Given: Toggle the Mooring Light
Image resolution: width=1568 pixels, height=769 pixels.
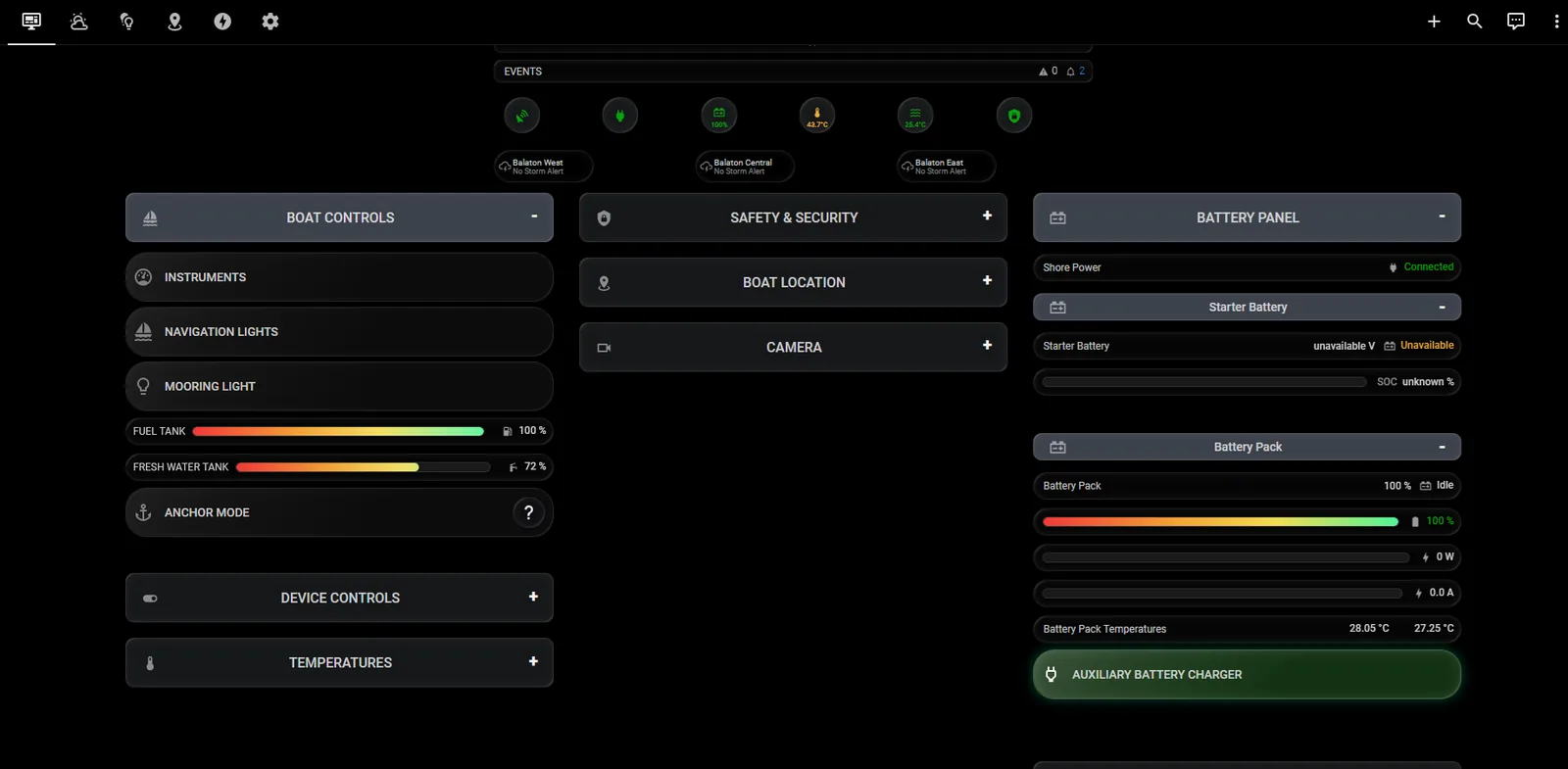Looking at the screenshot, I should click(x=339, y=386).
